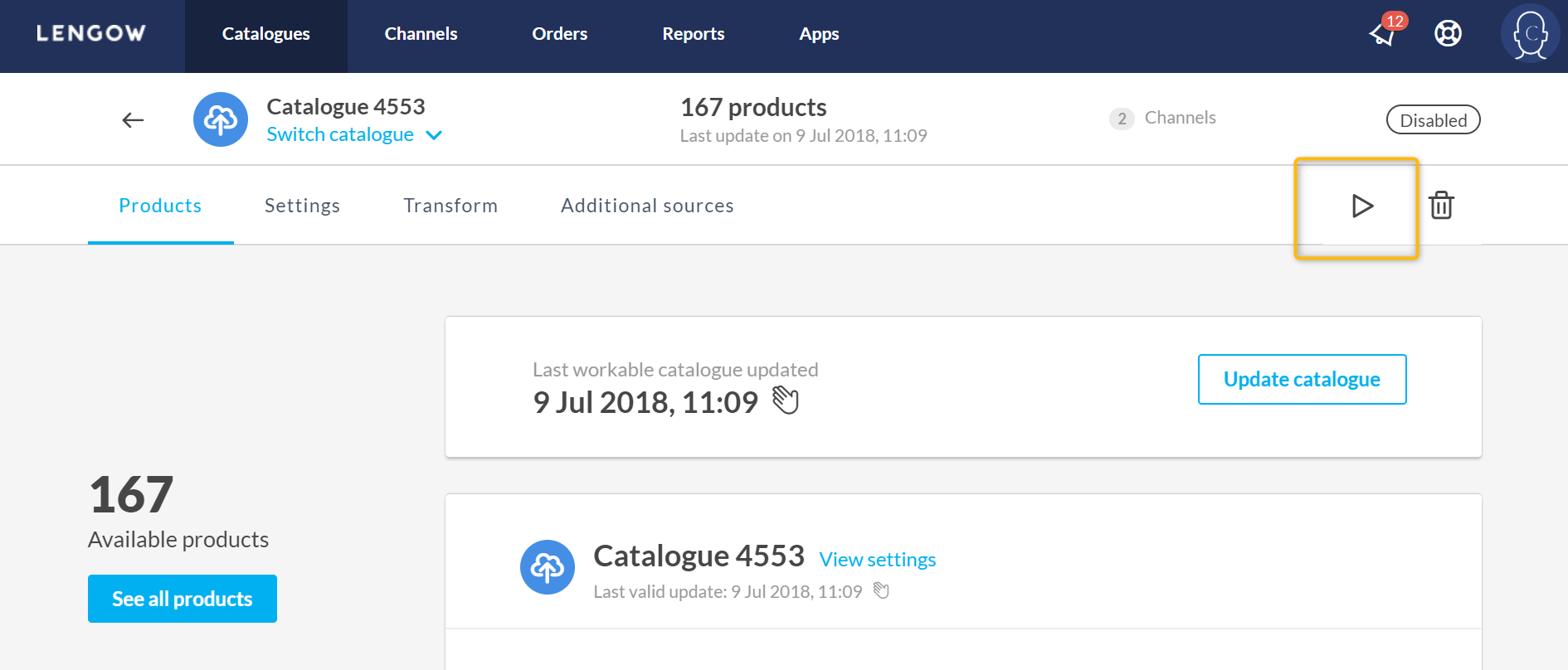The image size is (1568, 670).
Task: Click the play icon to activate catalogue
Action: (1361, 206)
